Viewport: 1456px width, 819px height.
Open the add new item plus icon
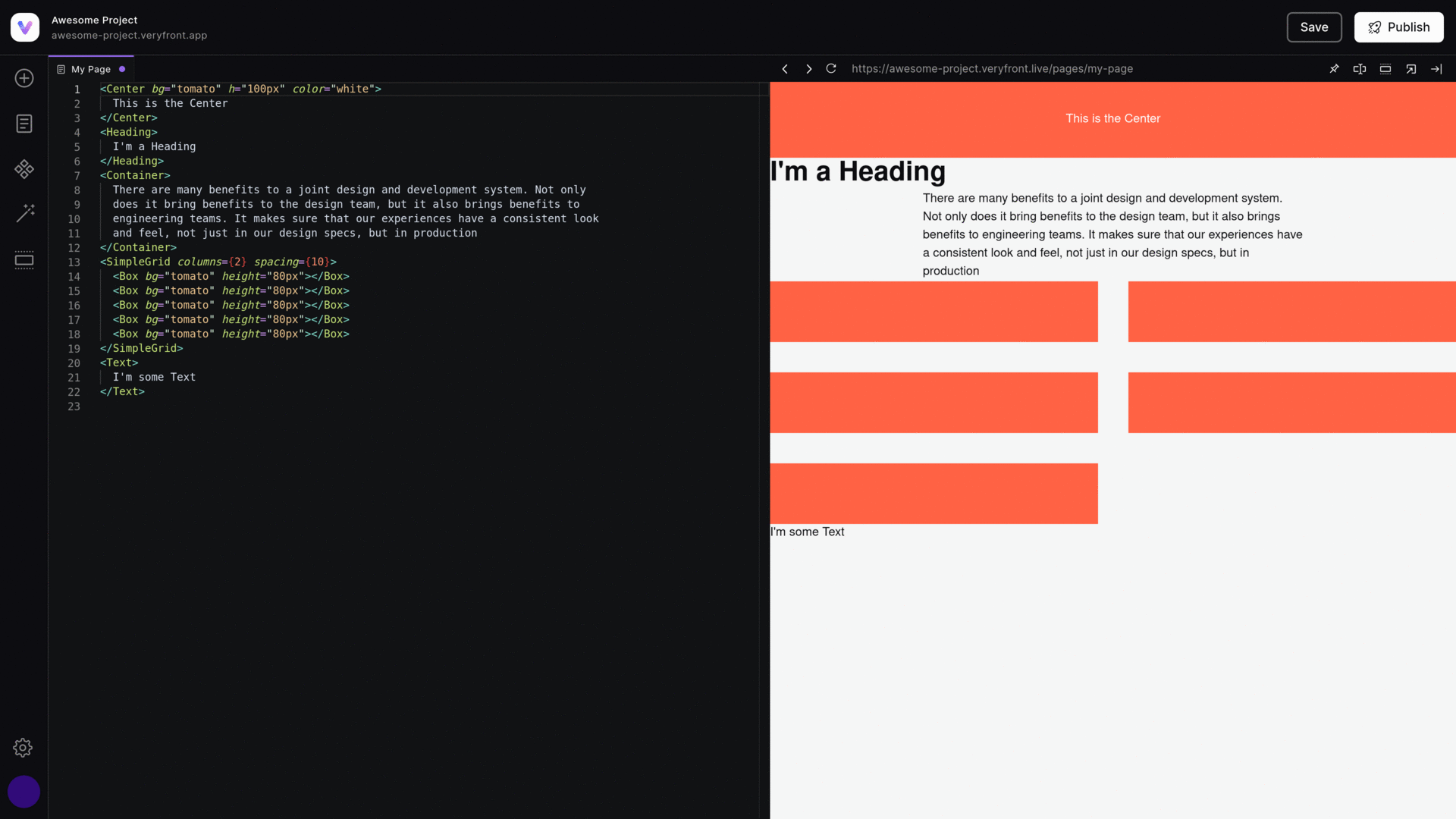pyautogui.click(x=24, y=78)
